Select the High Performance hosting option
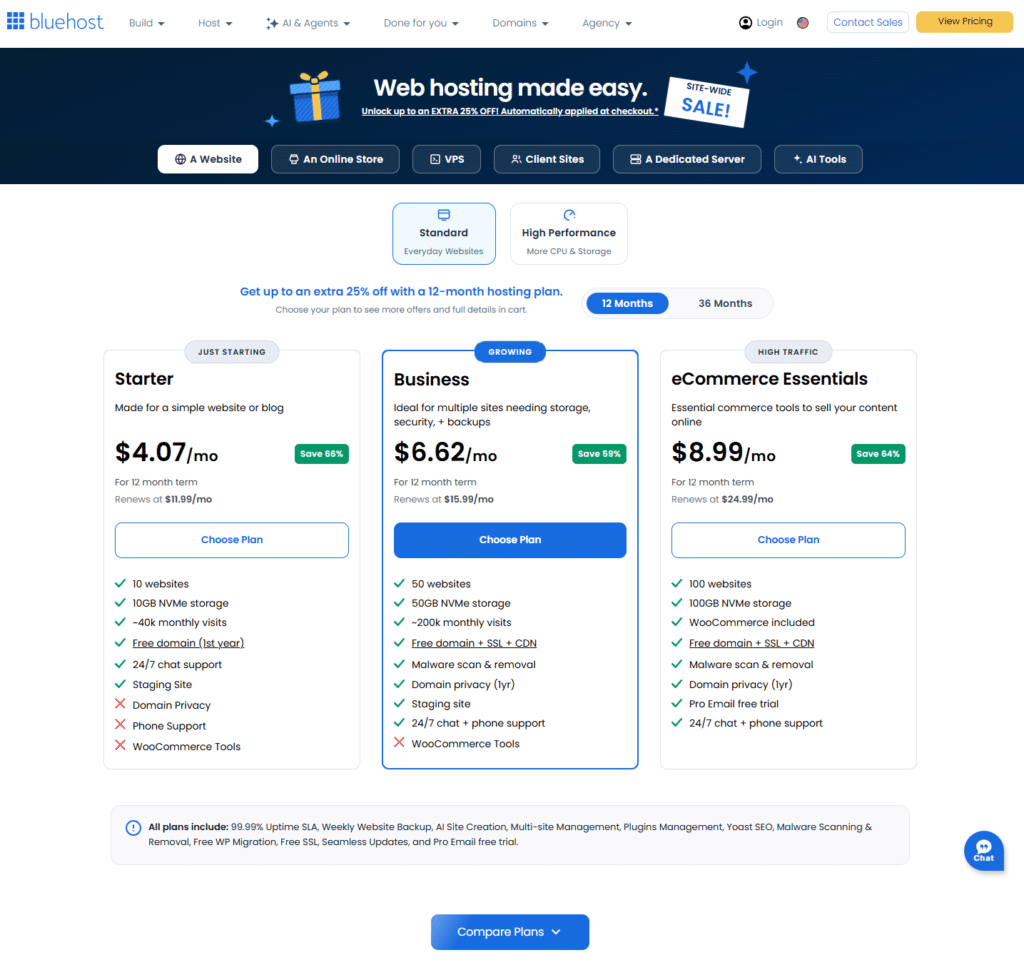Viewport: 1024px width, 980px height. click(x=569, y=234)
